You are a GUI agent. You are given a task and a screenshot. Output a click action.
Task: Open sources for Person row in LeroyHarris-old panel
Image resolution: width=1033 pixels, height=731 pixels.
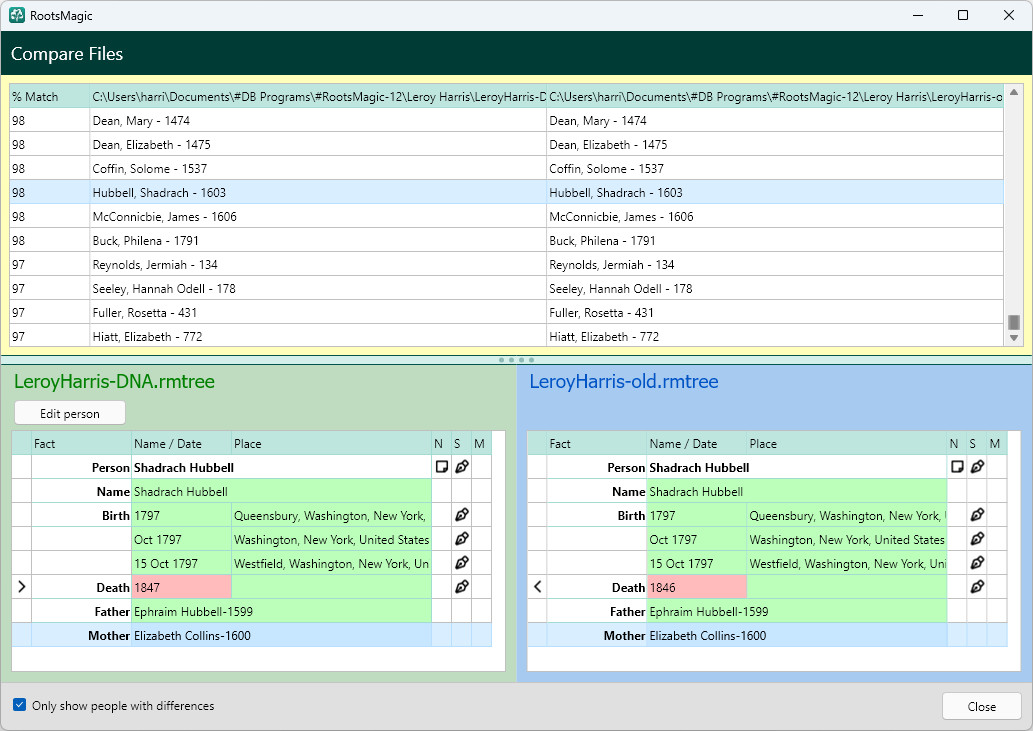[x=977, y=467]
